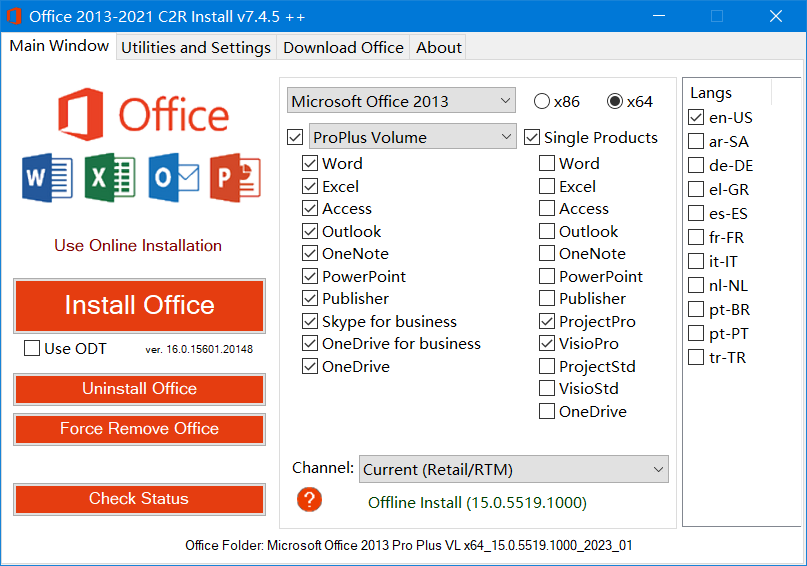Image resolution: width=807 pixels, height=566 pixels.
Task: Click the Outlook app icon
Action: (x=173, y=178)
